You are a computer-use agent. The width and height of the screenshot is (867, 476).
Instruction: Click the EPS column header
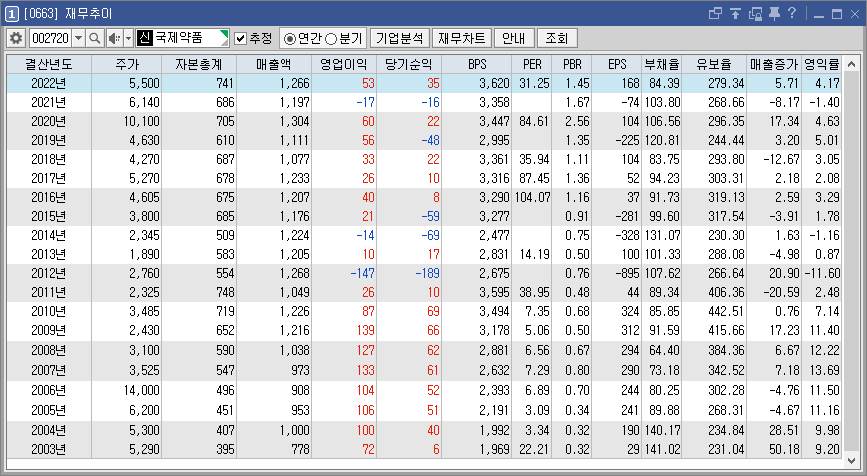pyautogui.click(x=617, y=64)
